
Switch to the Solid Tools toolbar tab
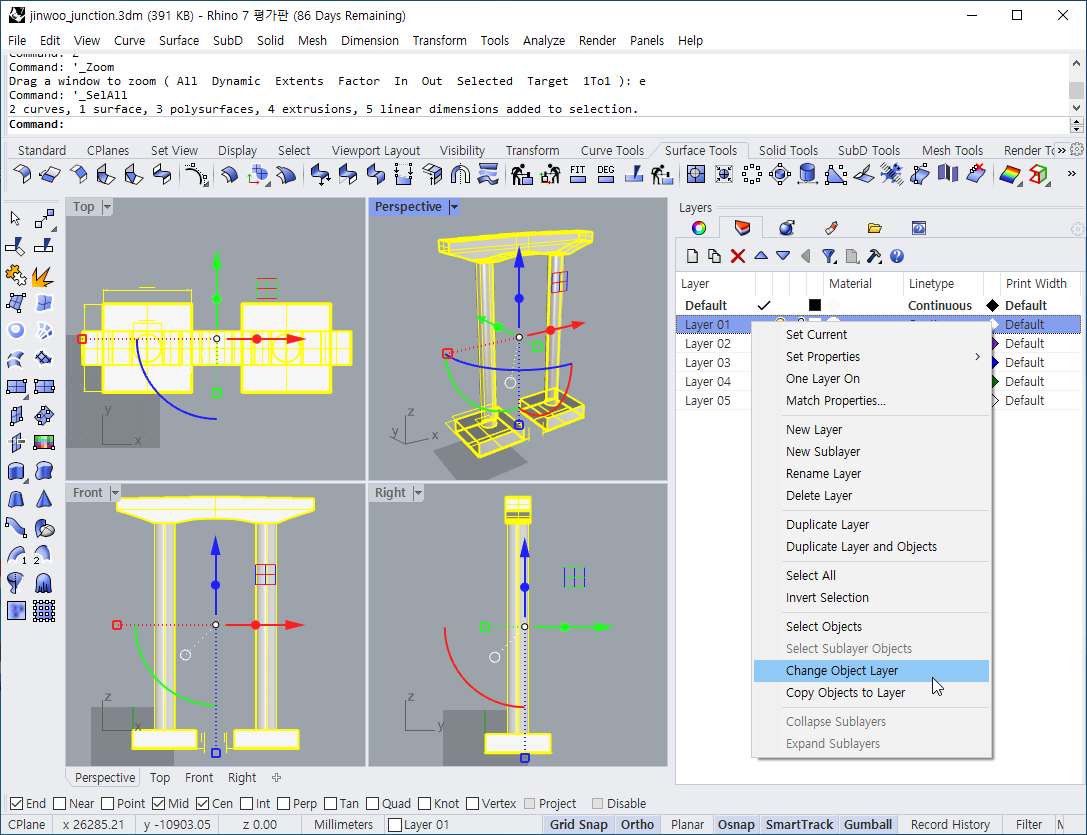[x=788, y=150]
